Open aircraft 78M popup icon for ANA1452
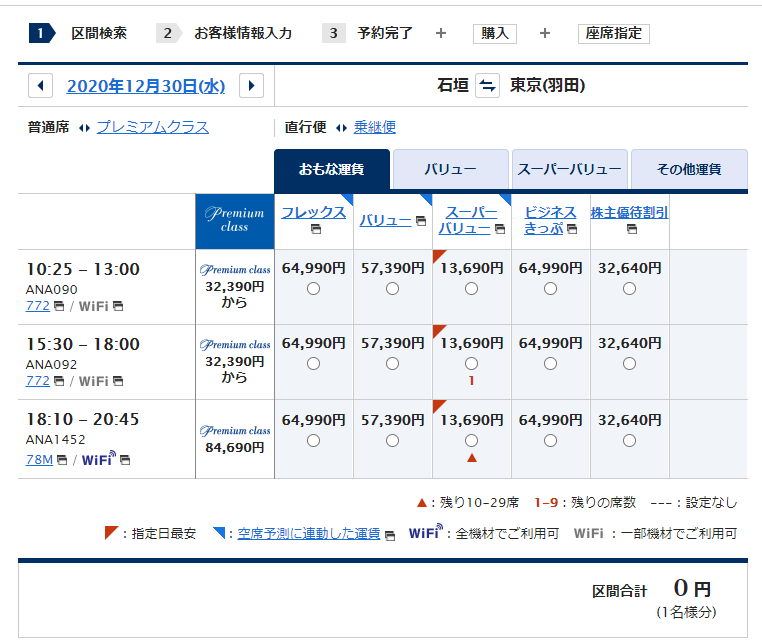 pos(62,460)
